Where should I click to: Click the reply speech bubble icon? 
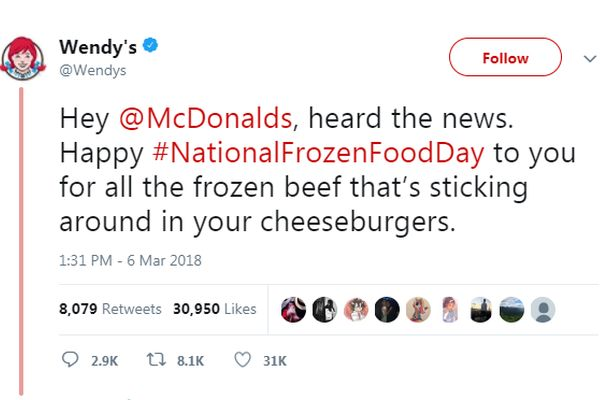point(70,360)
